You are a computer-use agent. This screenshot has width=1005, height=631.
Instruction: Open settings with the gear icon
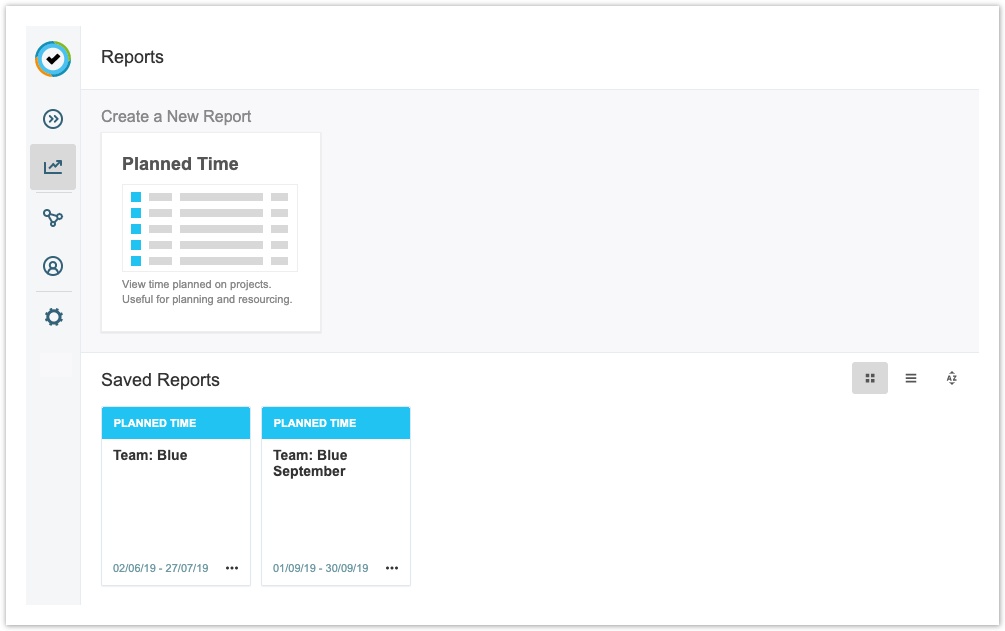tap(53, 317)
